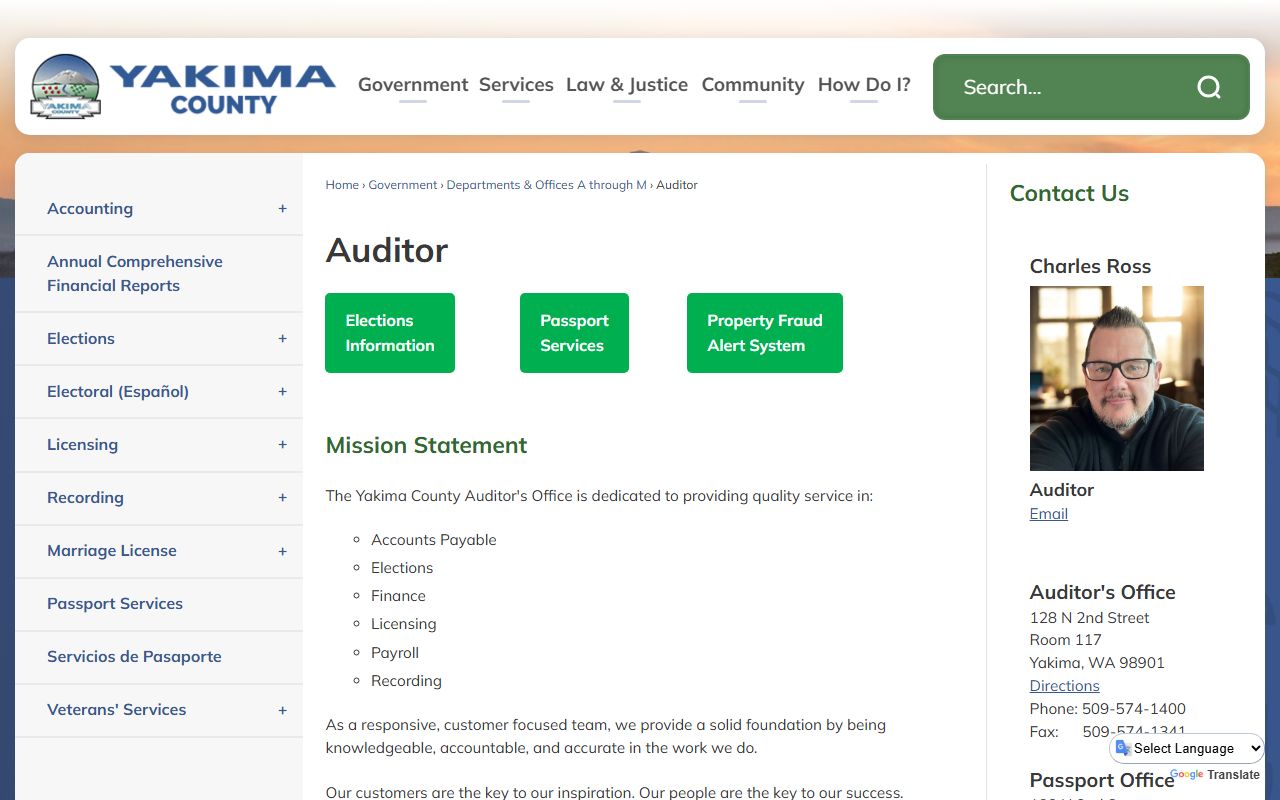Expand the Veterans' Services submenu plus
This screenshot has height=800, width=1280.
tap(282, 710)
